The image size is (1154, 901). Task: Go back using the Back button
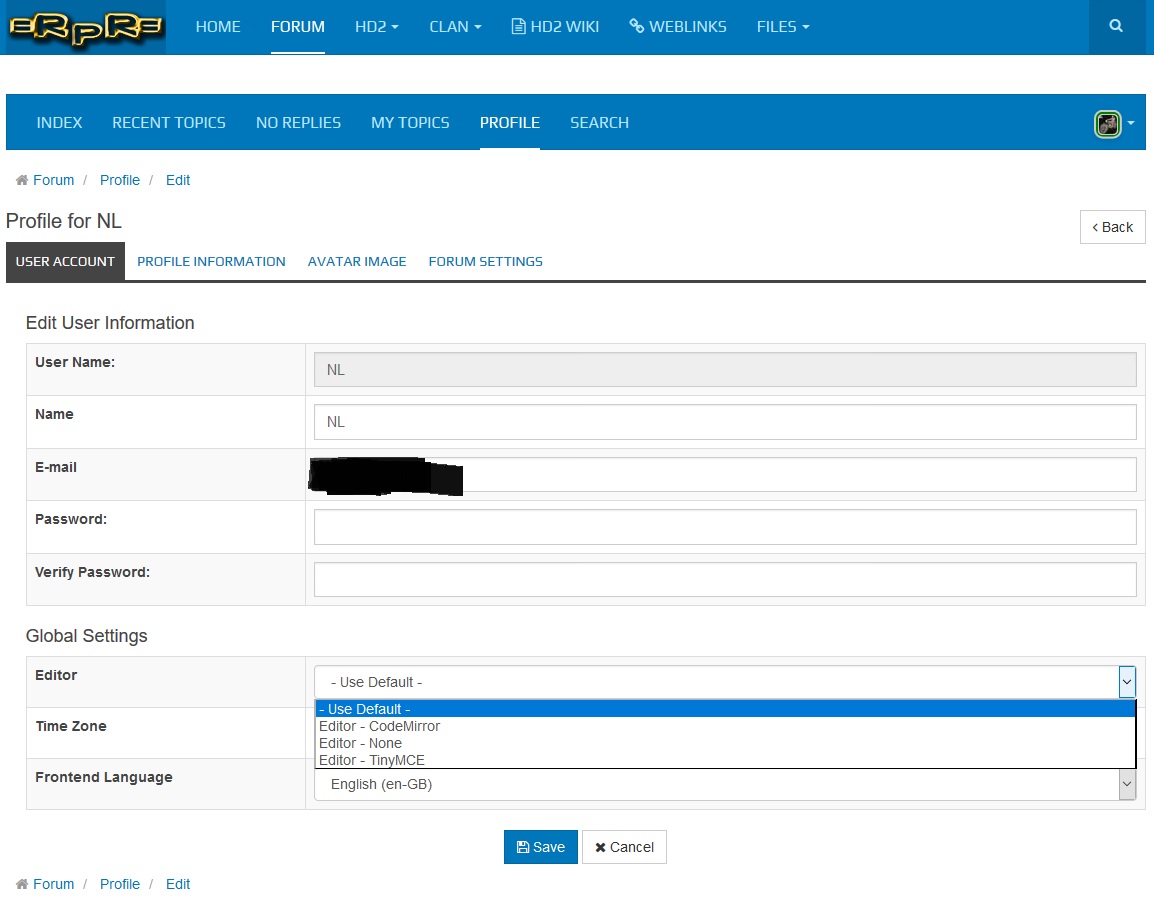tap(1112, 227)
